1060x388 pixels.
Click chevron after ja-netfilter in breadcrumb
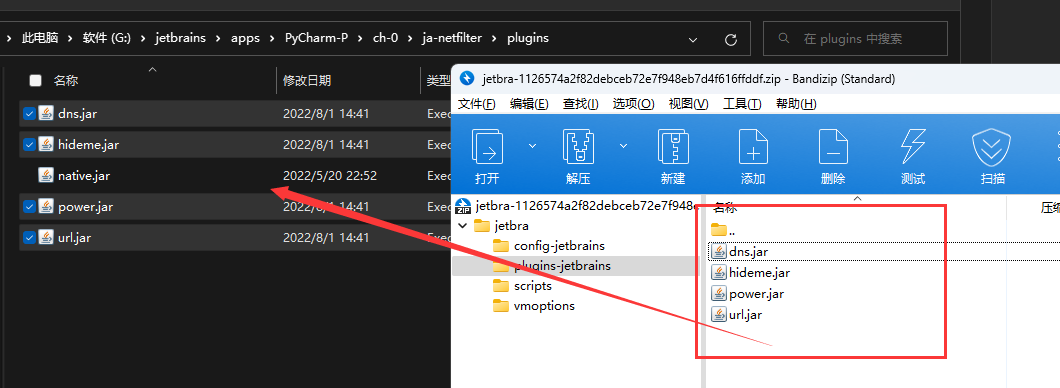[494, 39]
